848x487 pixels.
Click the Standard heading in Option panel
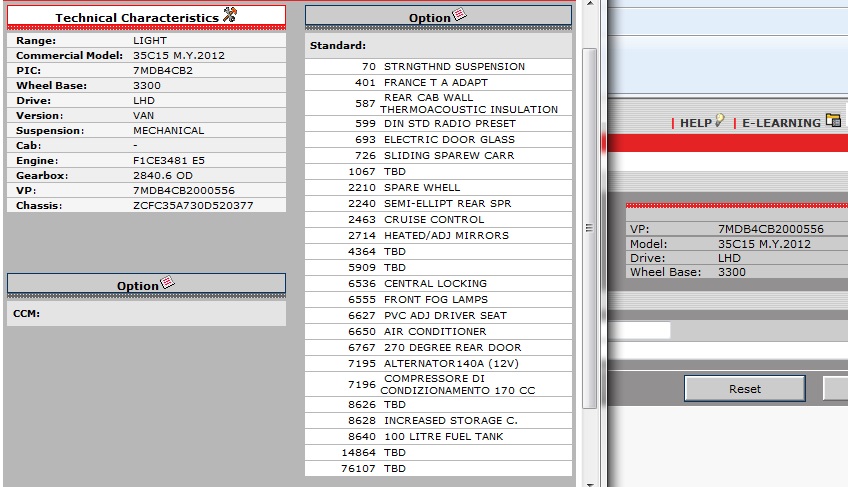click(x=338, y=45)
